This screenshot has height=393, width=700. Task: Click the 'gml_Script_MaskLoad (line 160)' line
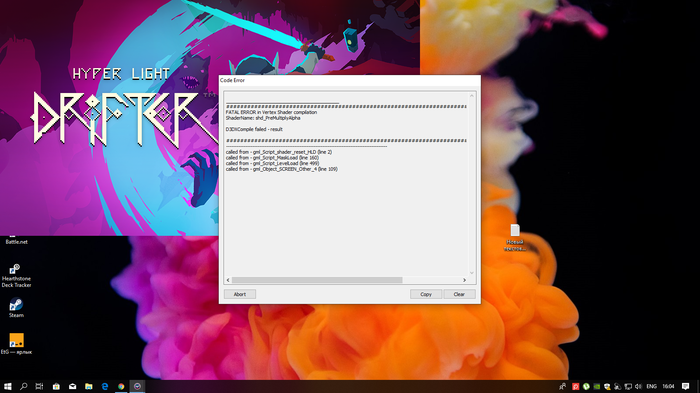click(286, 158)
